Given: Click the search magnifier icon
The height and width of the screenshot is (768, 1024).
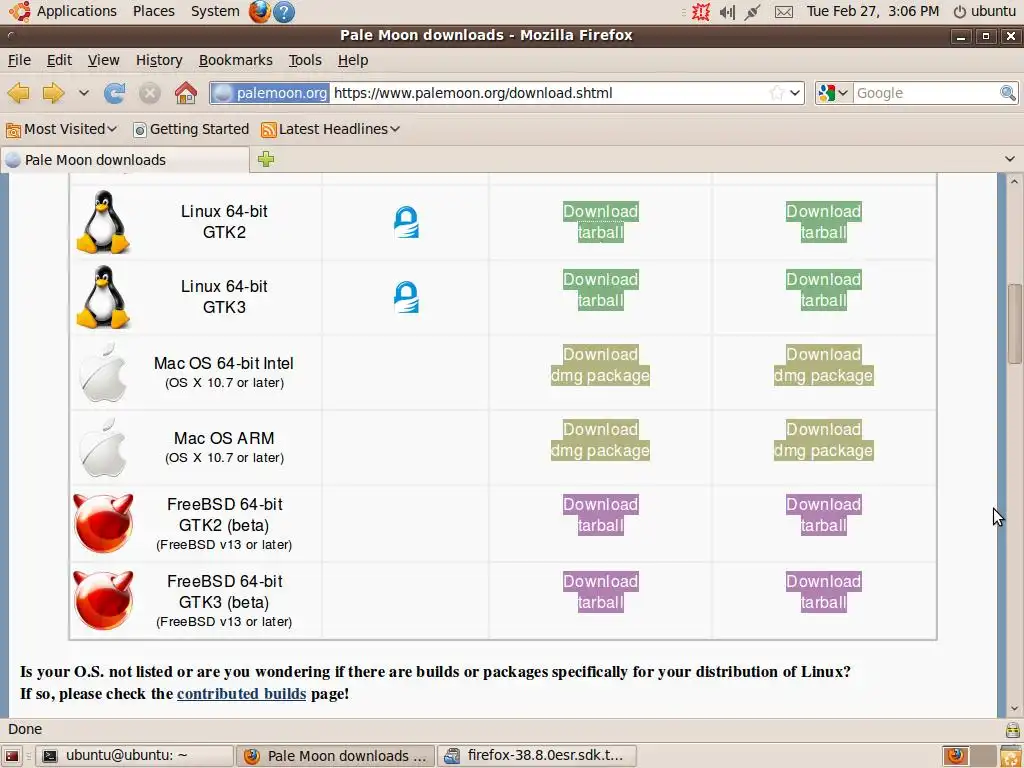Looking at the screenshot, I should (x=1008, y=93).
